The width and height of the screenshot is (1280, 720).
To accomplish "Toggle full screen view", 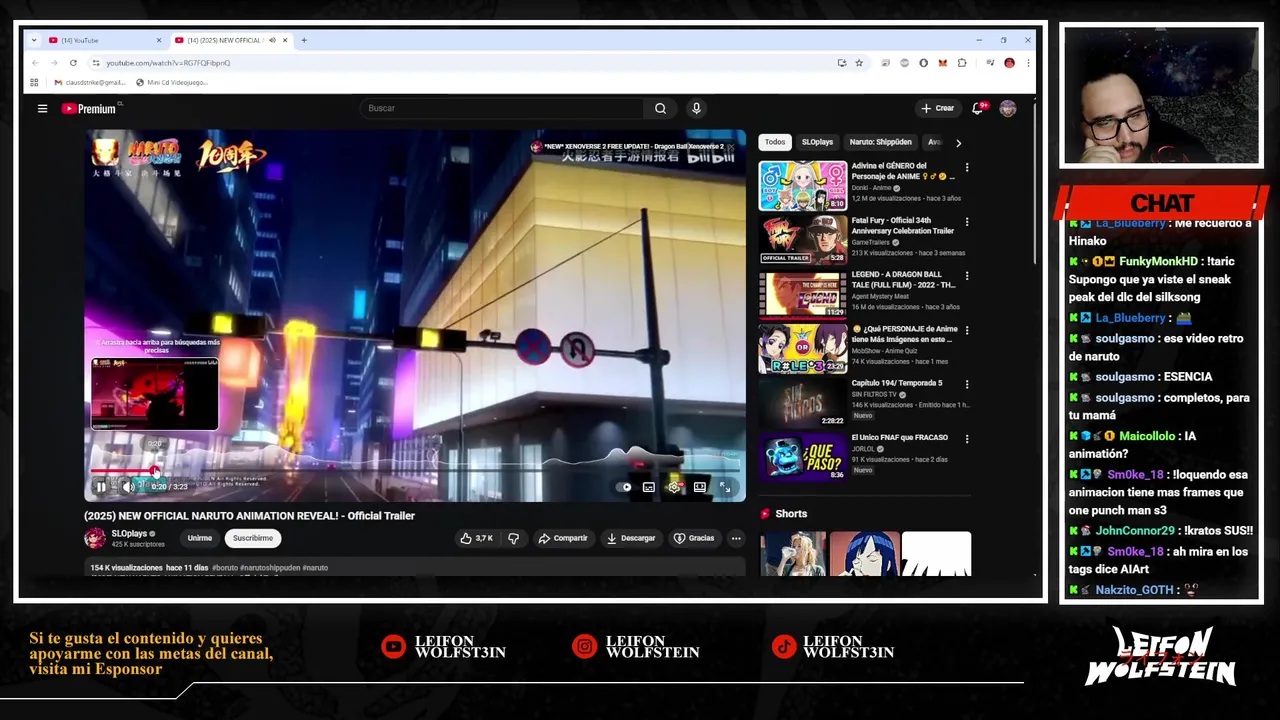I will point(725,487).
